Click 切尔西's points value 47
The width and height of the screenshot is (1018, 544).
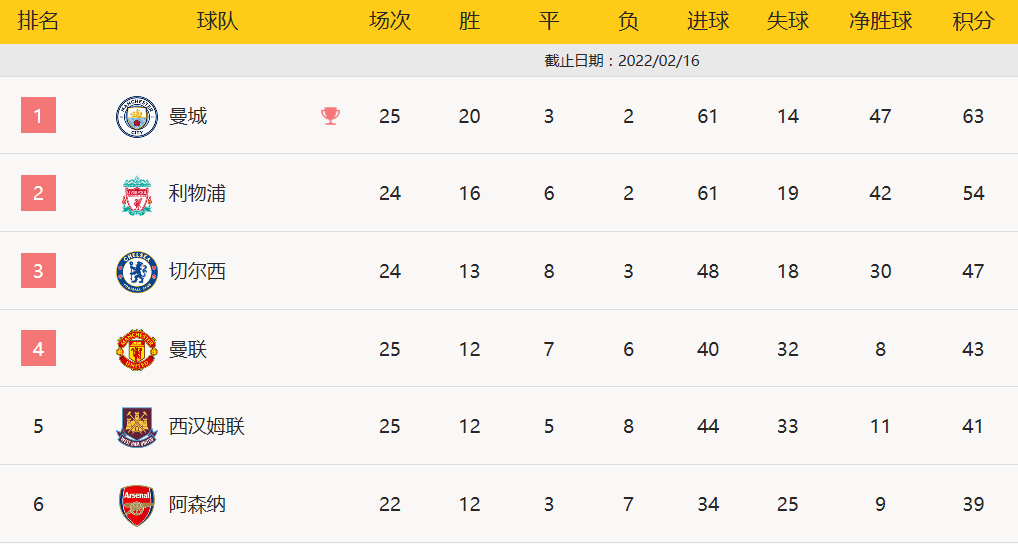(973, 271)
